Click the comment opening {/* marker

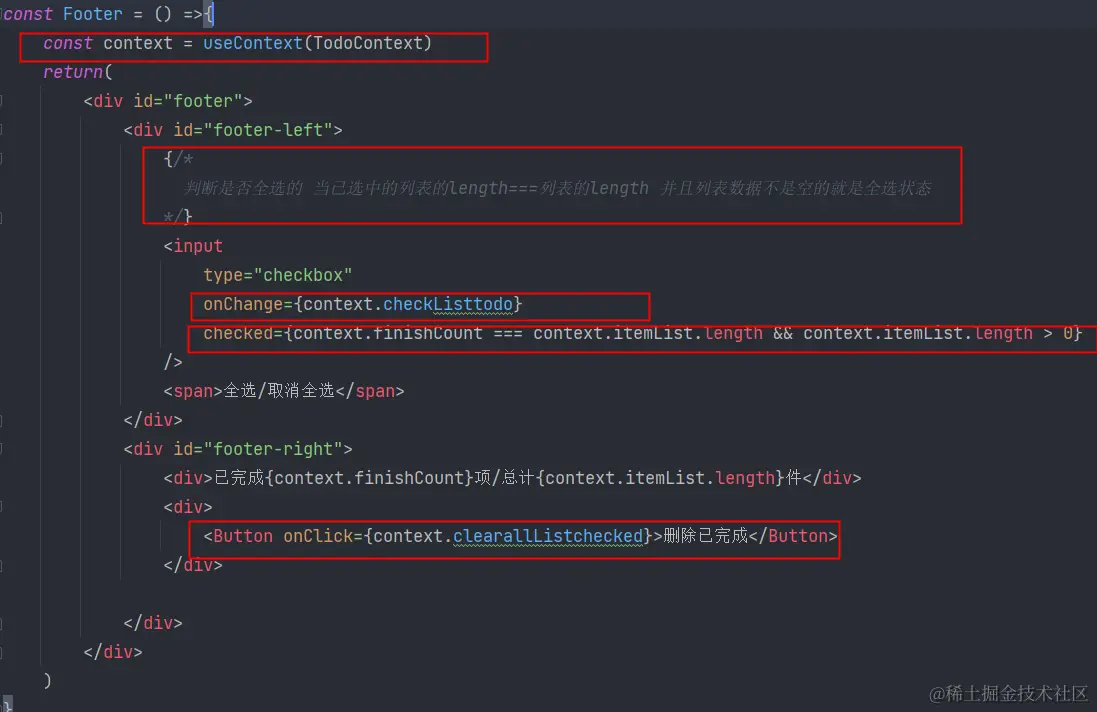[178, 159]
